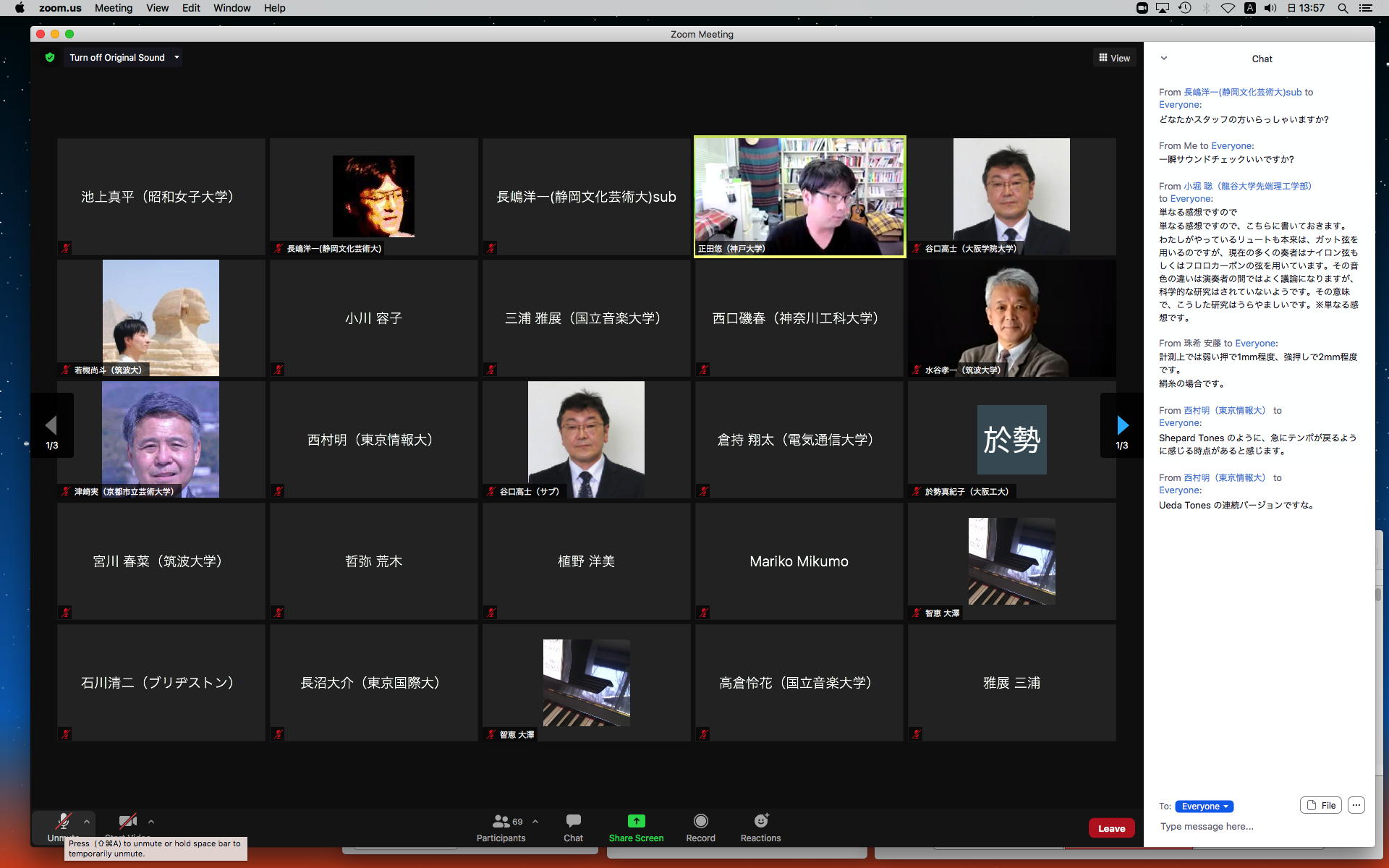Collapse the Chat panel chevron
The width and height of the screenshot is (1389, 868).
click(1164, 59)
